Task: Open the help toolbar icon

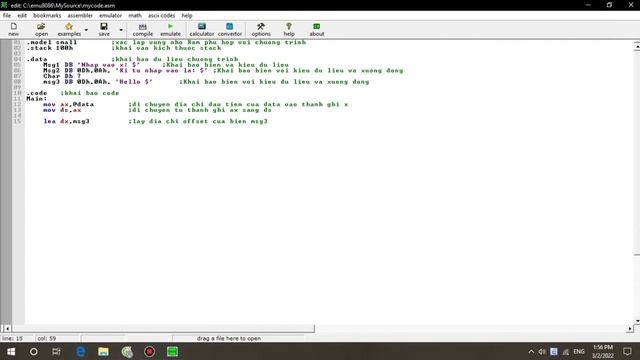Action: 289,29
